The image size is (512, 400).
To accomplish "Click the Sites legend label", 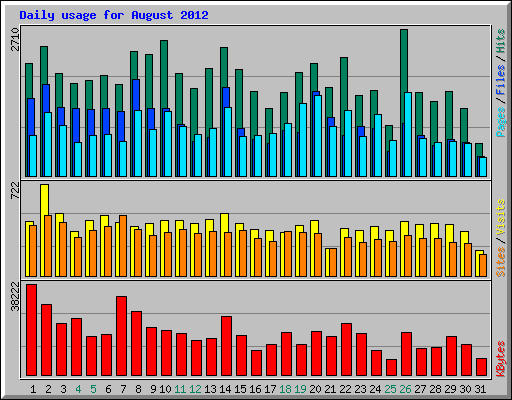I will 501,262.
